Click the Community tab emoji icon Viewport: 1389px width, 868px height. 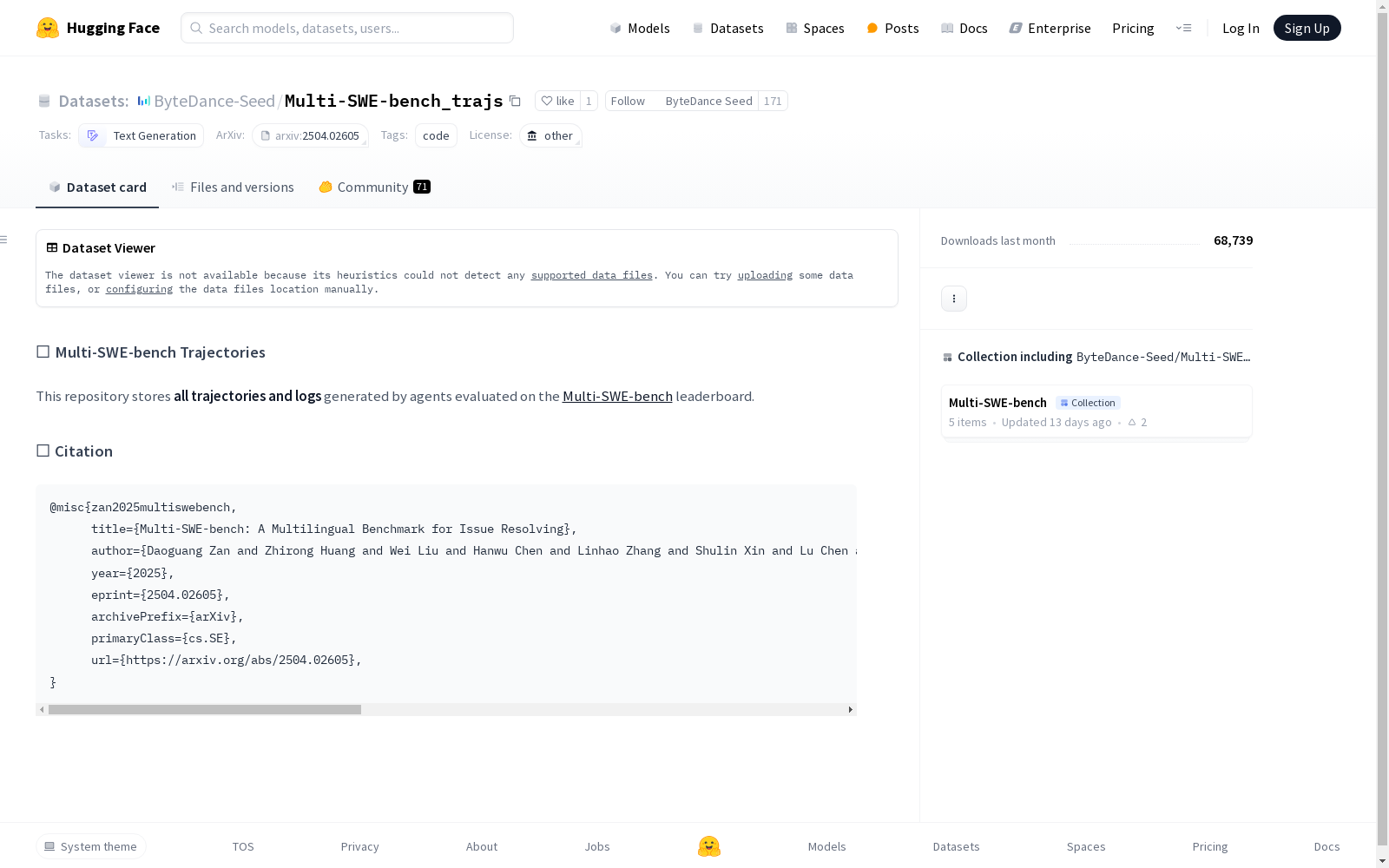[x=326, y=187]
